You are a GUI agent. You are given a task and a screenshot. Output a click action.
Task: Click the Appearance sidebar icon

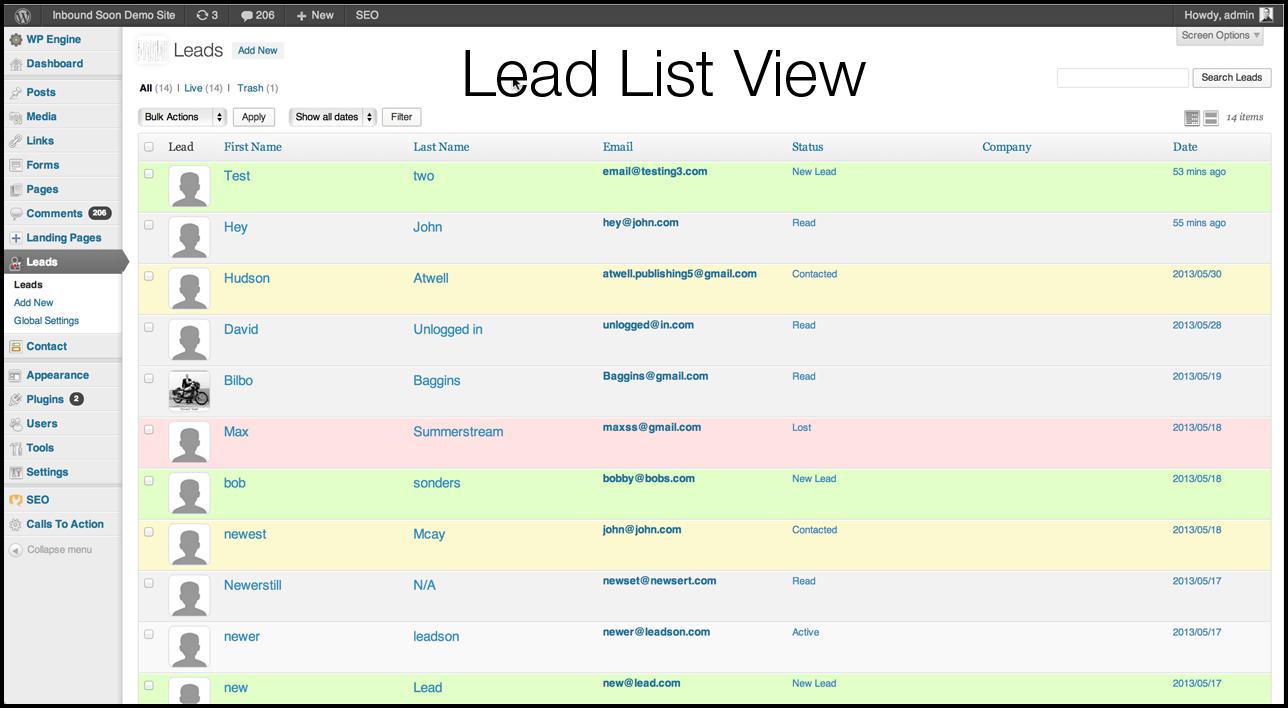tap(16, 376)
